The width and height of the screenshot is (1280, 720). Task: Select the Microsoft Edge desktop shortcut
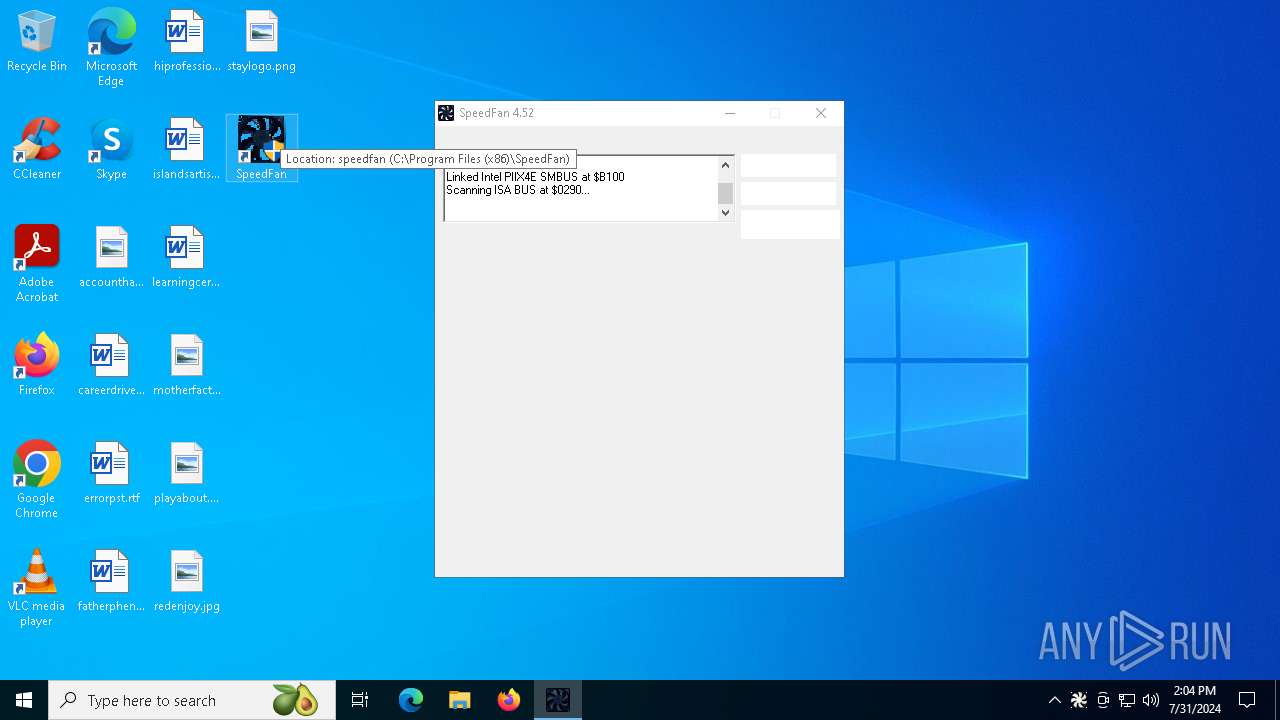click(x=111, y=47)
